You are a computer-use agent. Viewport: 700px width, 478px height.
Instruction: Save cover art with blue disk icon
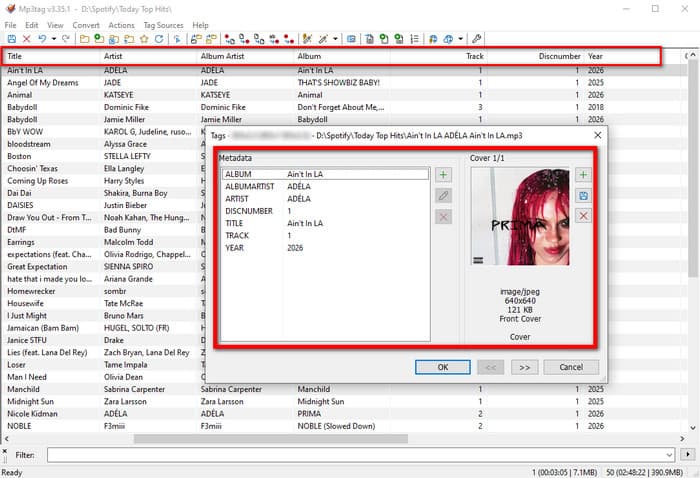point(583,195)
